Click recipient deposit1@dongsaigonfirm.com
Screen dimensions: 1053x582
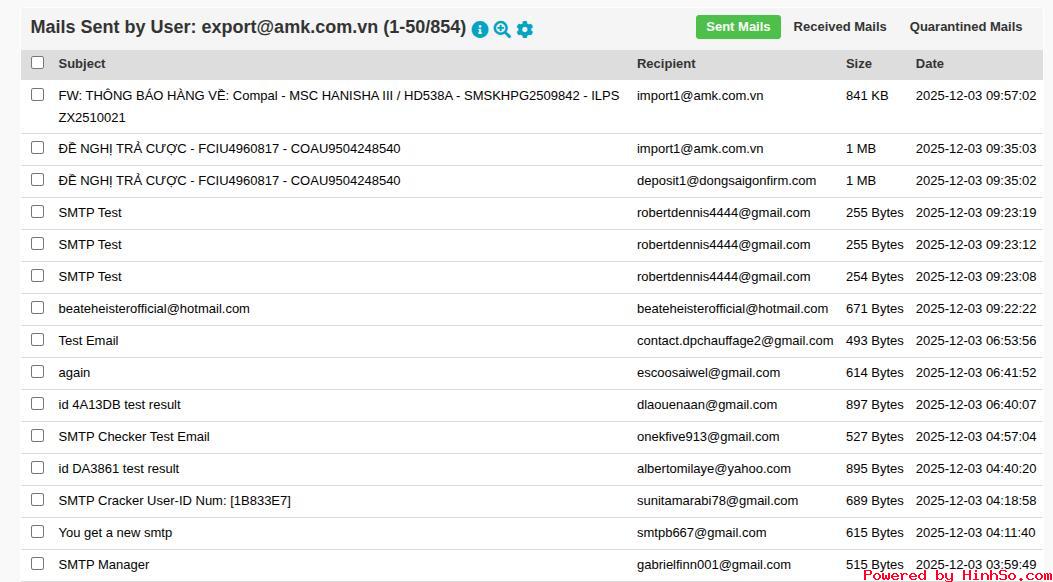click(x=726, y=181)
